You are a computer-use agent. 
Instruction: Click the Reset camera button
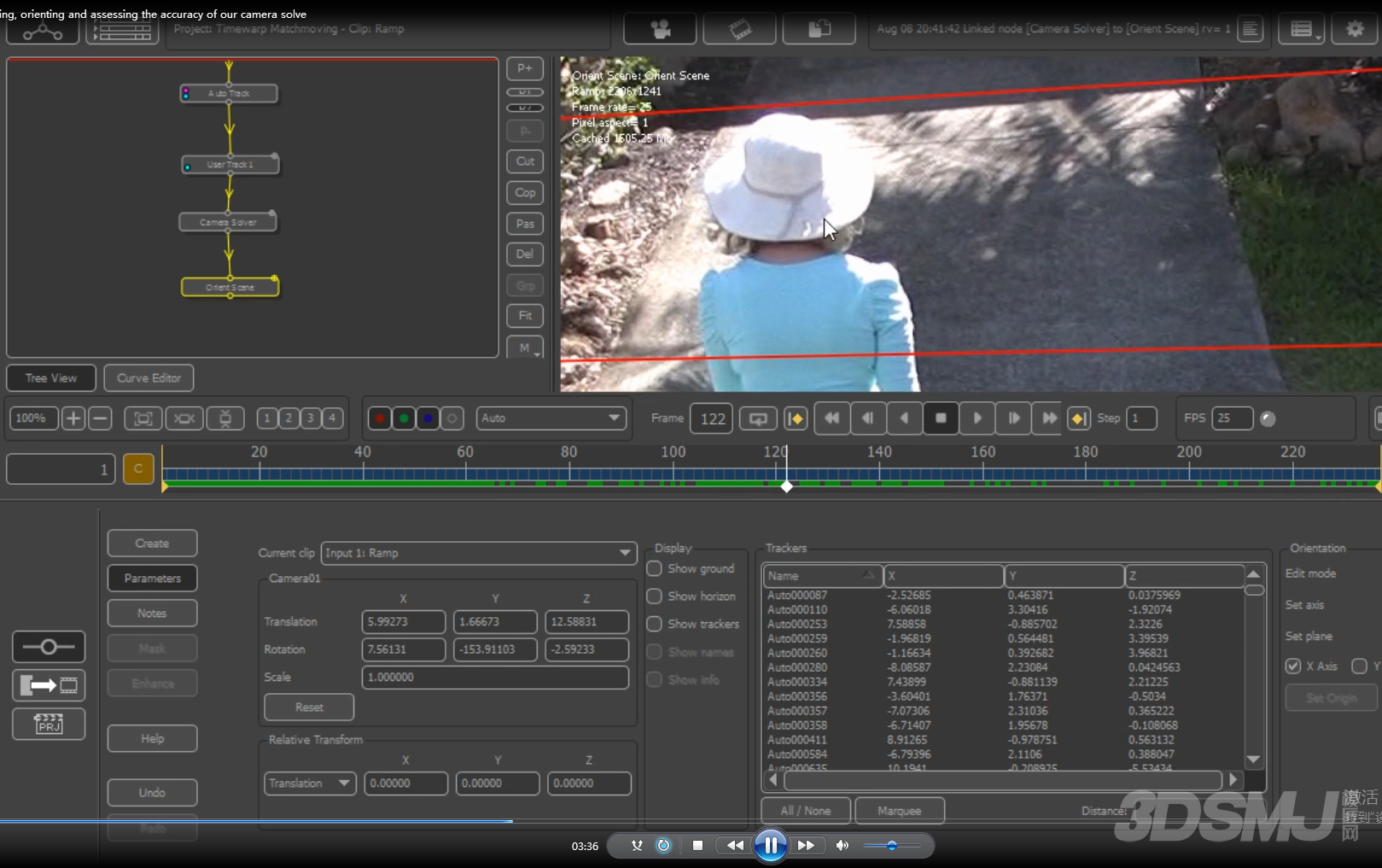tap(309, 707)
